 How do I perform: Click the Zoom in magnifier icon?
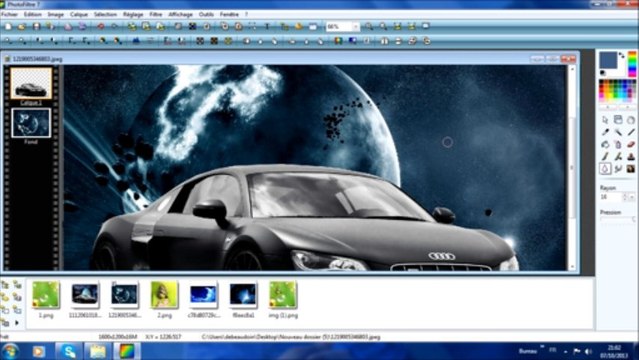coord(369,27)
